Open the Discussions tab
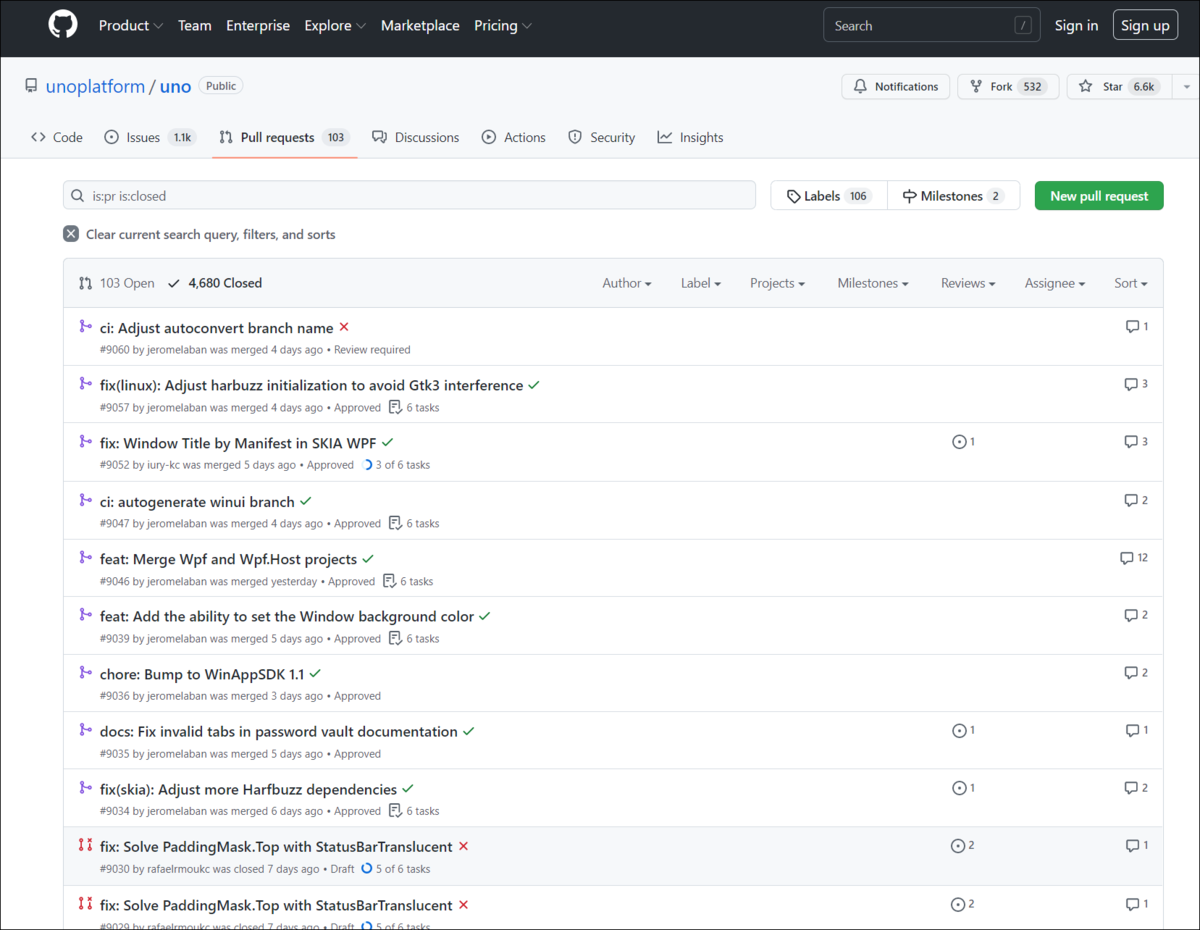Viewport: 1200px width, 930px height. 416,137
